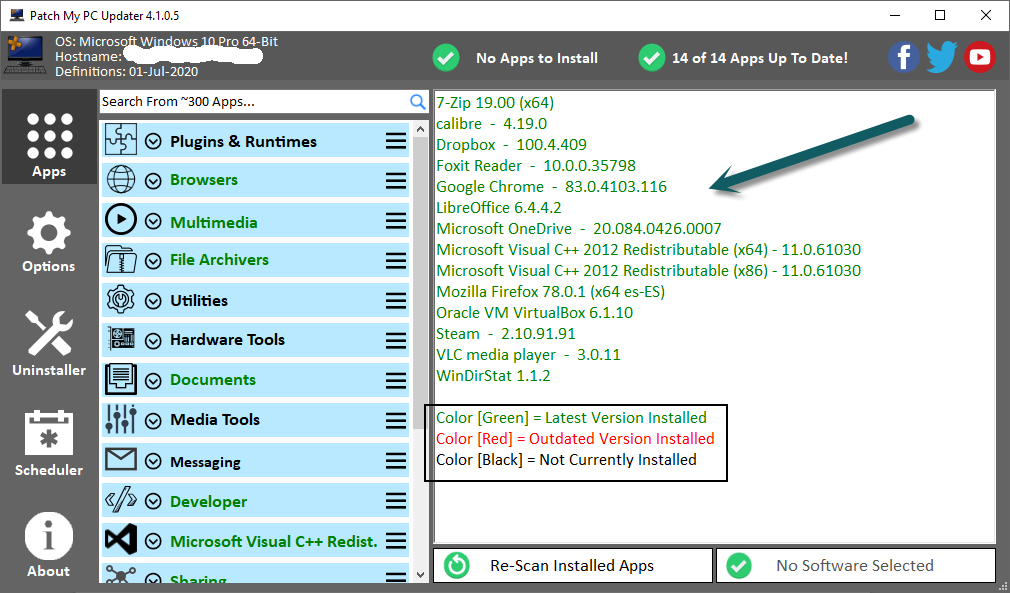Open the Uninstaller tab
This screenshot has height=593, width=1010.
pyautogui.click(x=49, y=343)
